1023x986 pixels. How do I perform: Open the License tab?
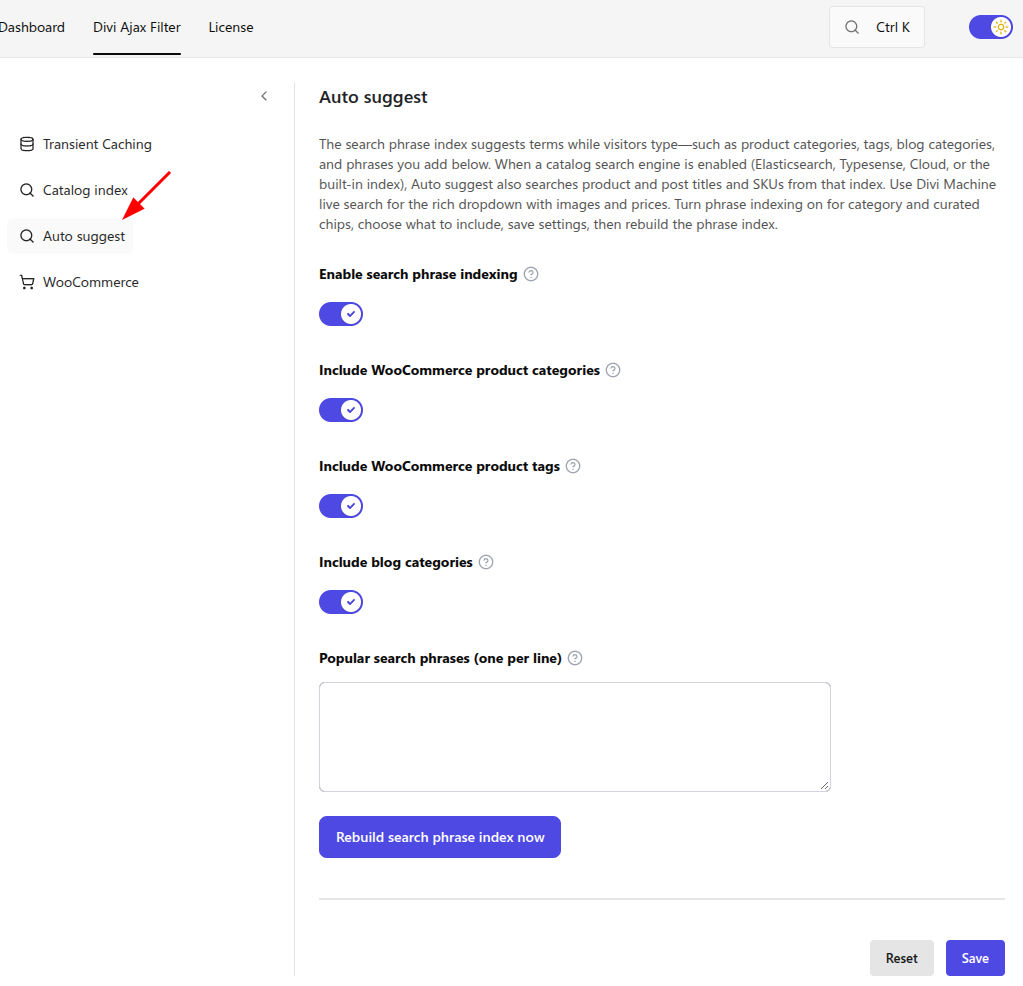coord(231,27)
